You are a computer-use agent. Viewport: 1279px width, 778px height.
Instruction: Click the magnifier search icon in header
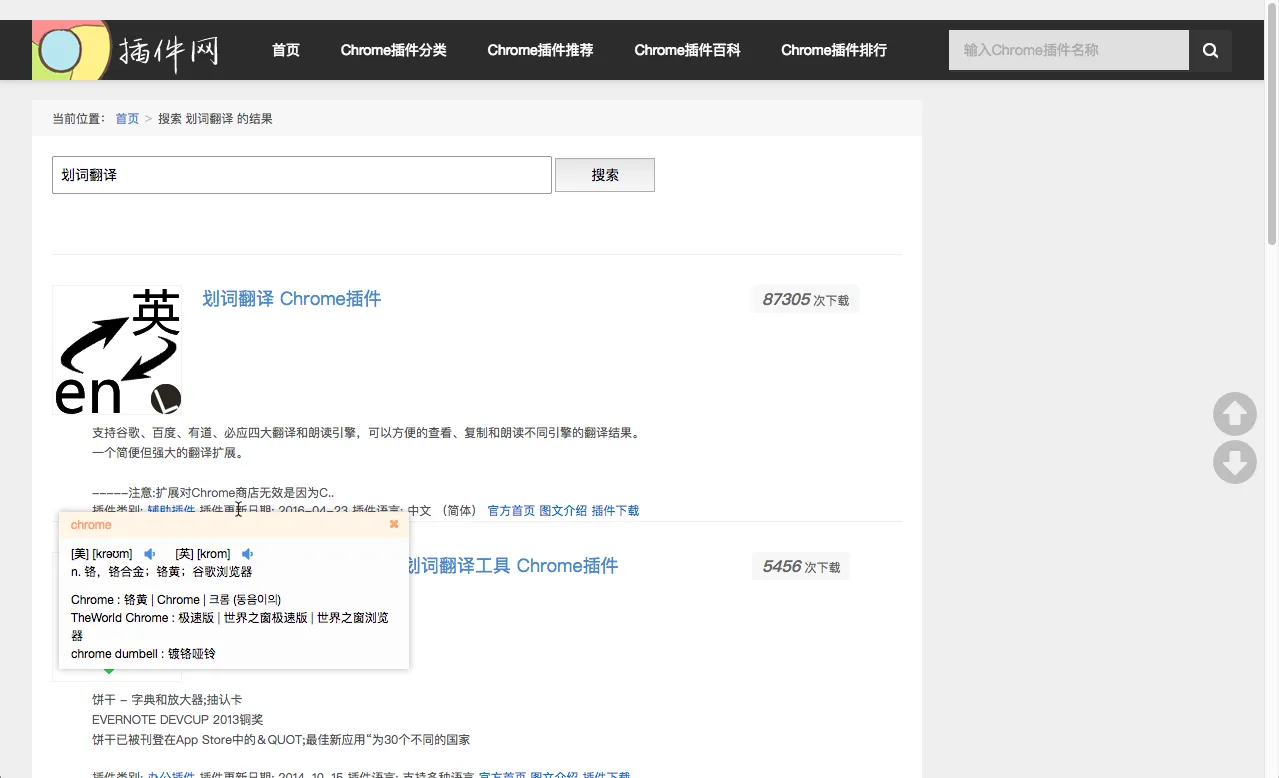tap(1210, 50)
